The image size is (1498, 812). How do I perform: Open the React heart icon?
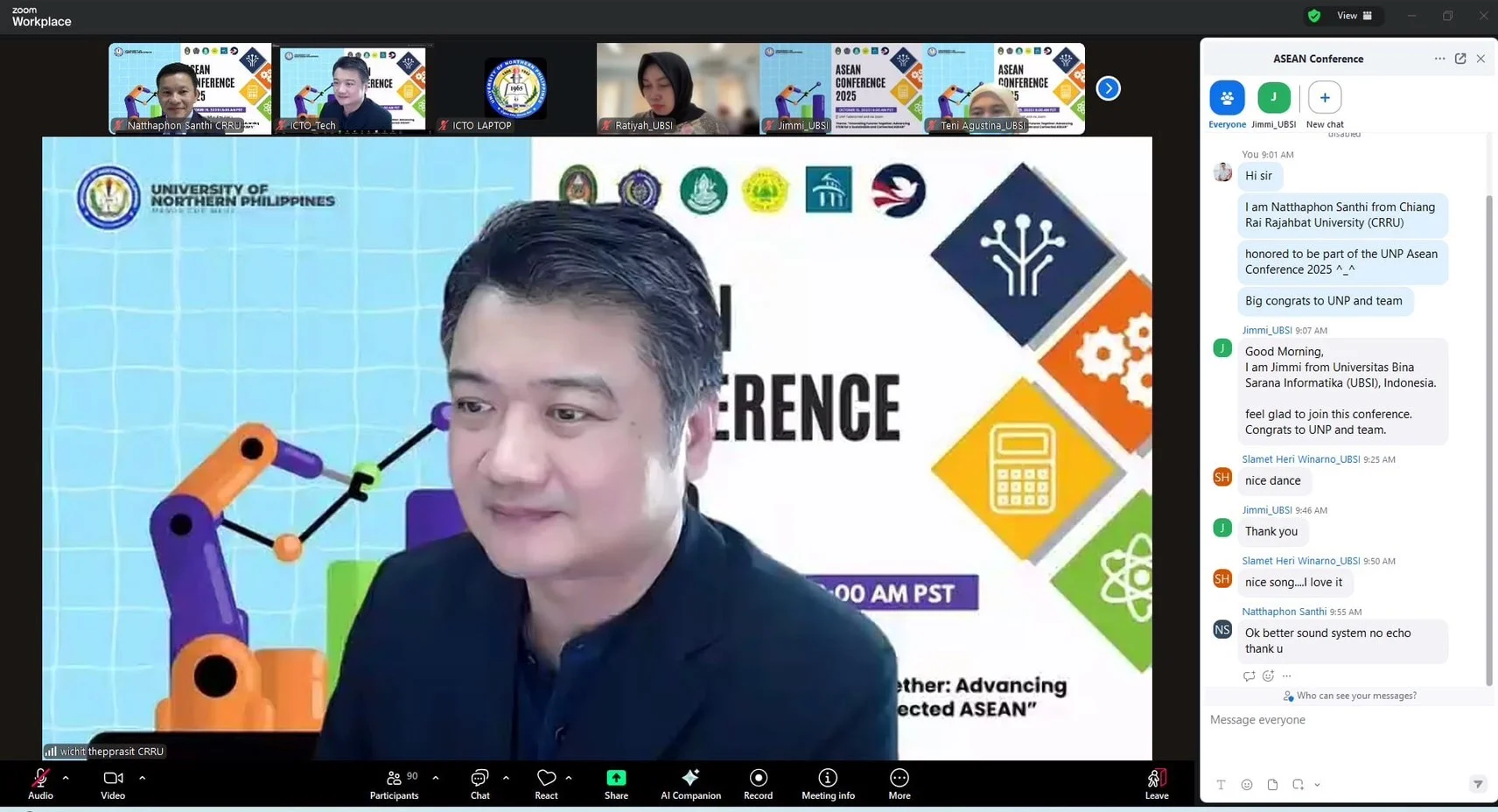[x=546, y=778]
